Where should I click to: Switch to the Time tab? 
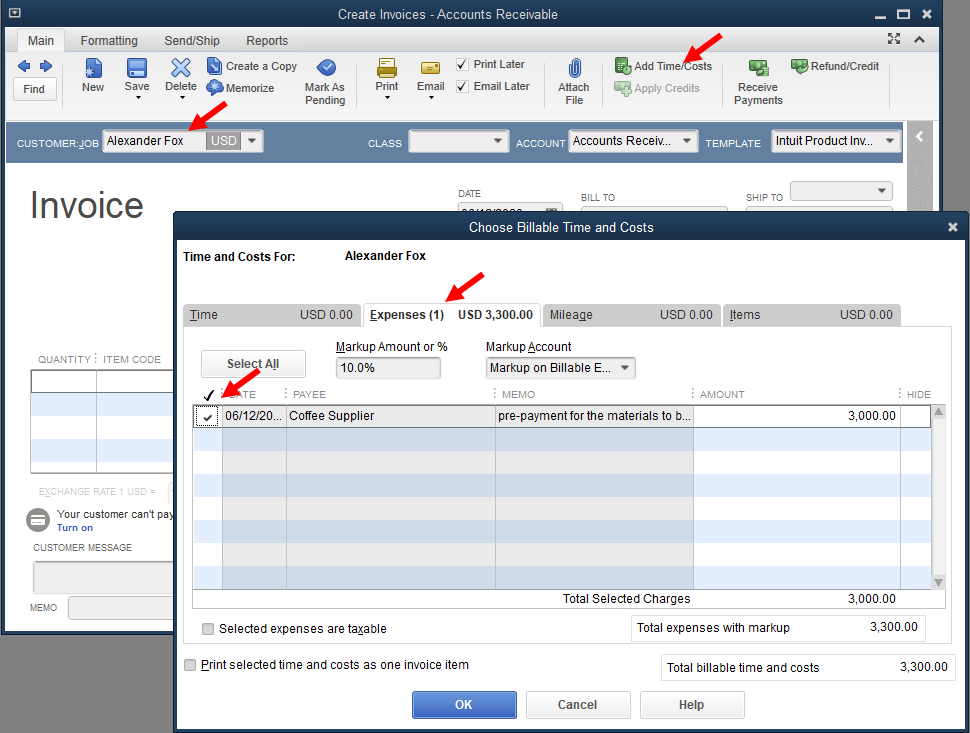click(272, 315)
